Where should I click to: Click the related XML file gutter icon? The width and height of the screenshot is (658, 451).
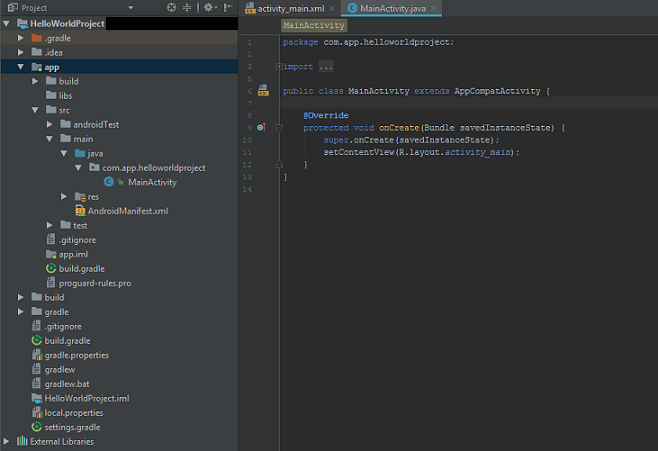[x=263, y=90]
